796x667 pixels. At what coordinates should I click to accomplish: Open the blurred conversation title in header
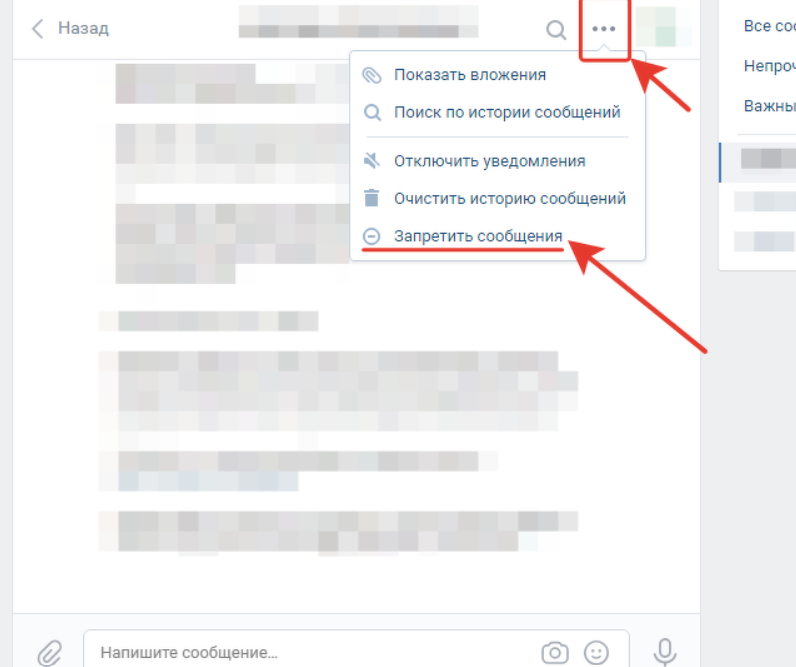tap(358, 22)
